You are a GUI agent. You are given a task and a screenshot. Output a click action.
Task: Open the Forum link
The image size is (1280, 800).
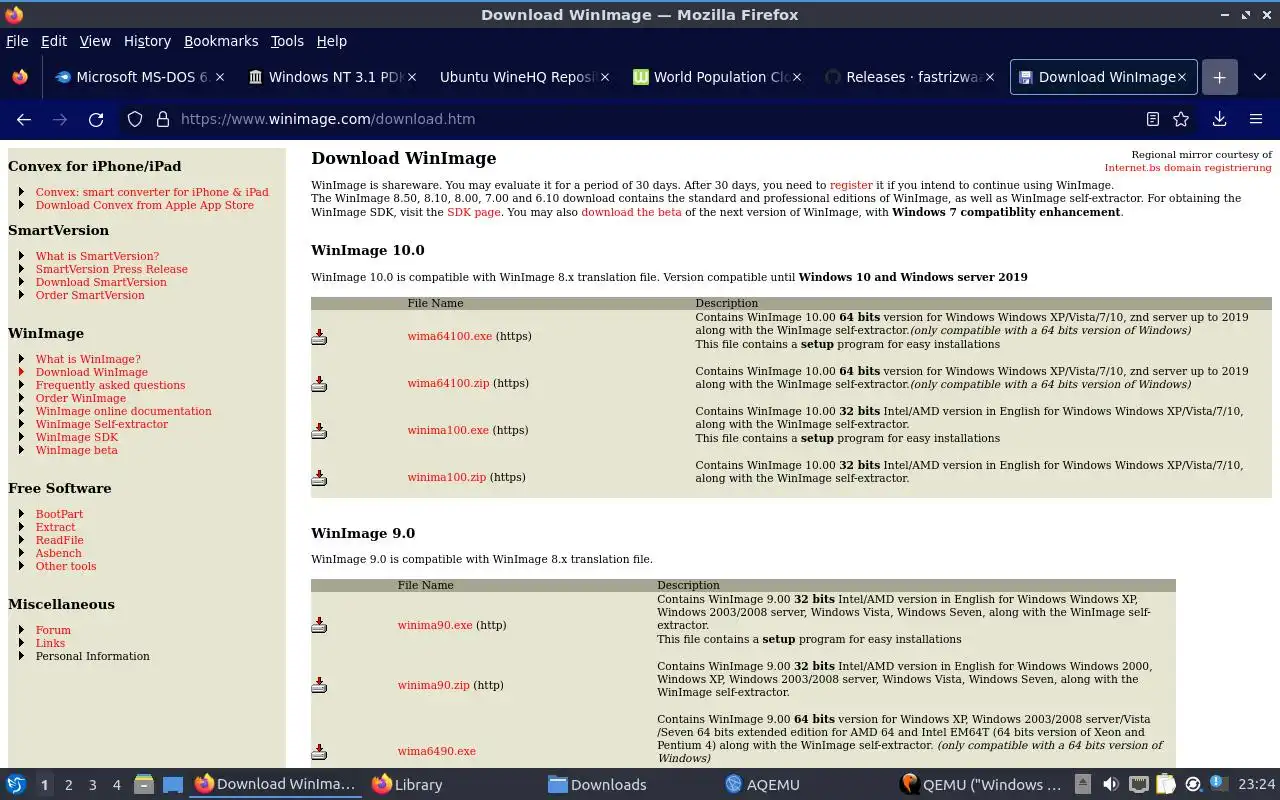click(53, 630)
